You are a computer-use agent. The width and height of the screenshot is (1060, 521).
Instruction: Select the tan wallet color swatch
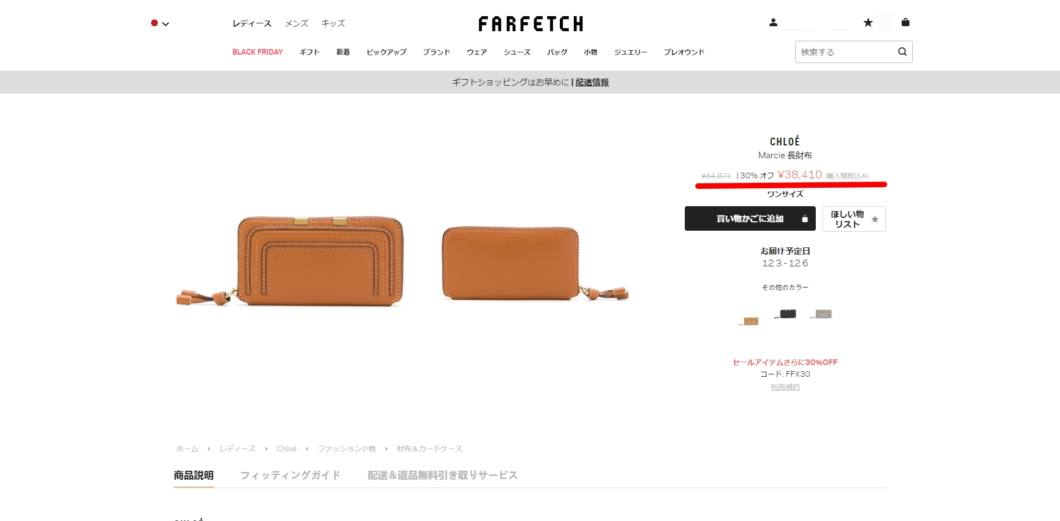click(748, 320)
